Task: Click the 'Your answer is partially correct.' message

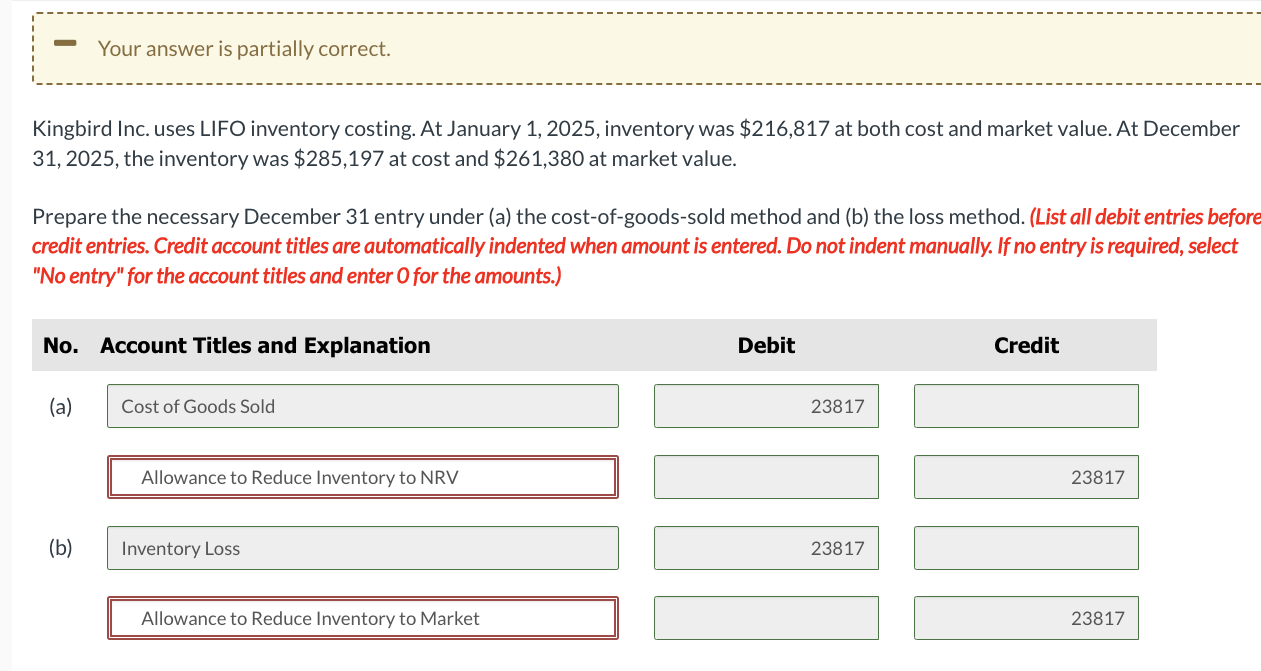Action: point(244,48)
